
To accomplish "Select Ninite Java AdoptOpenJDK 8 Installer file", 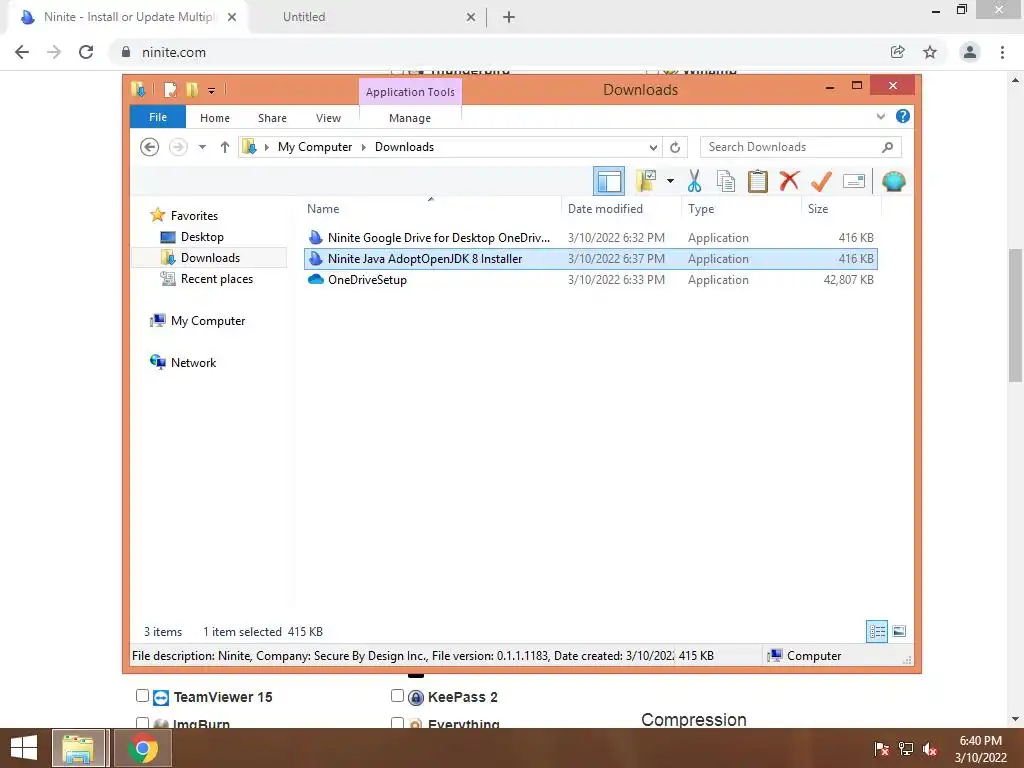I will (x=590, y=259).
